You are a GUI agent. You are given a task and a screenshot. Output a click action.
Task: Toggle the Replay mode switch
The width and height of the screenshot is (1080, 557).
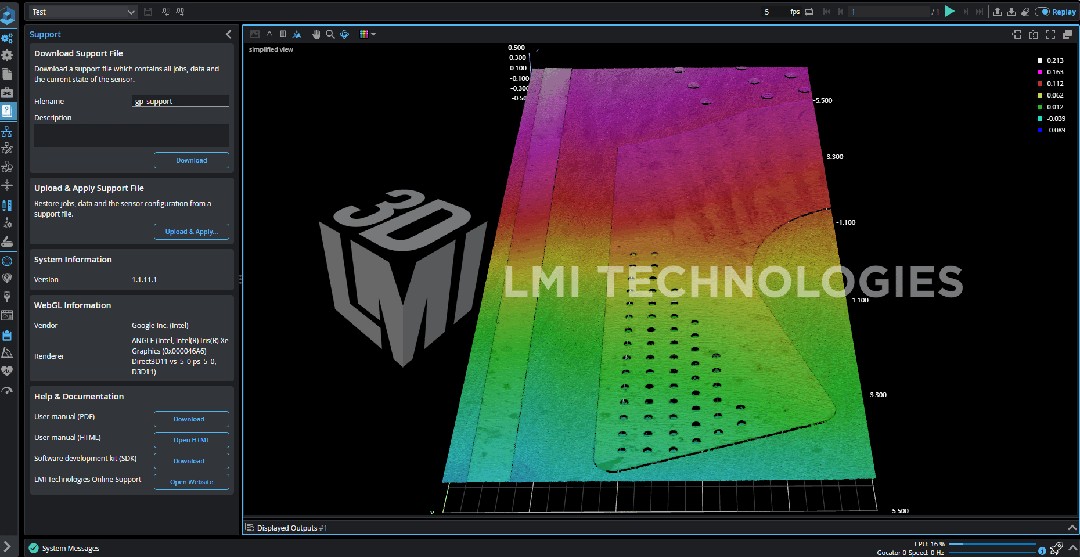pyautogui.click(x=1043, y=12)
